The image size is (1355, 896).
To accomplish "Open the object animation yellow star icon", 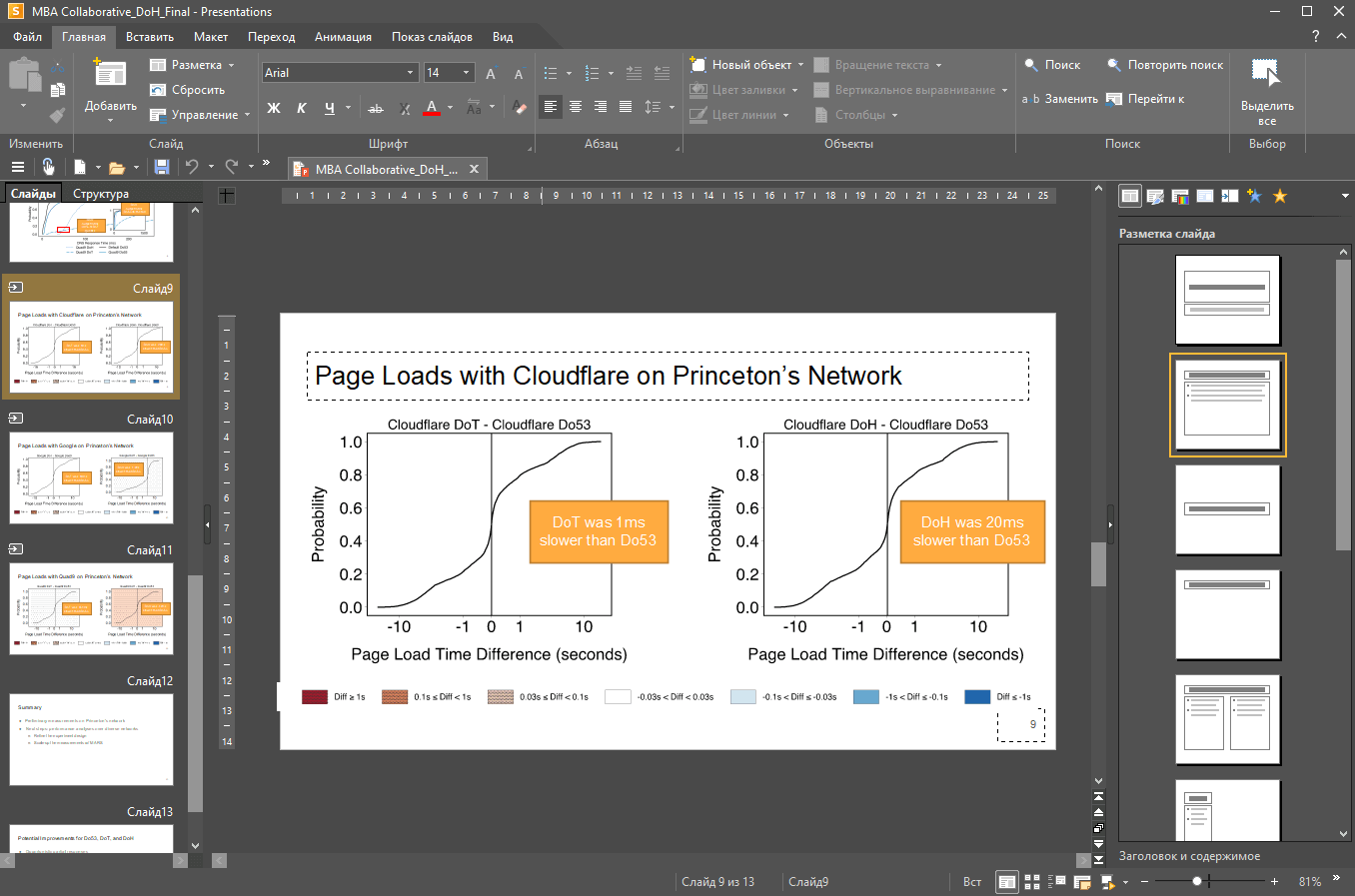I will click(x=1280, y=196).
